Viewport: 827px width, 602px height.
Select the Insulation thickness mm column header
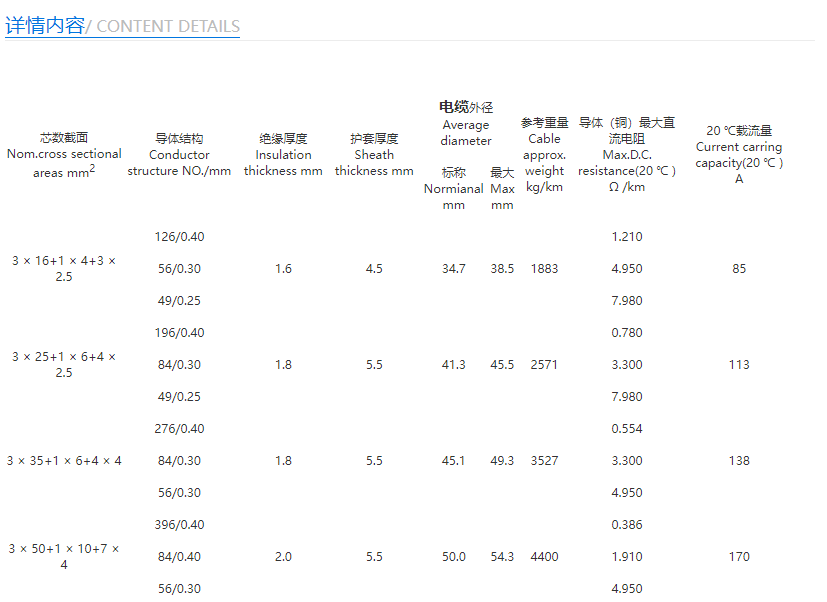coord(283,155)
